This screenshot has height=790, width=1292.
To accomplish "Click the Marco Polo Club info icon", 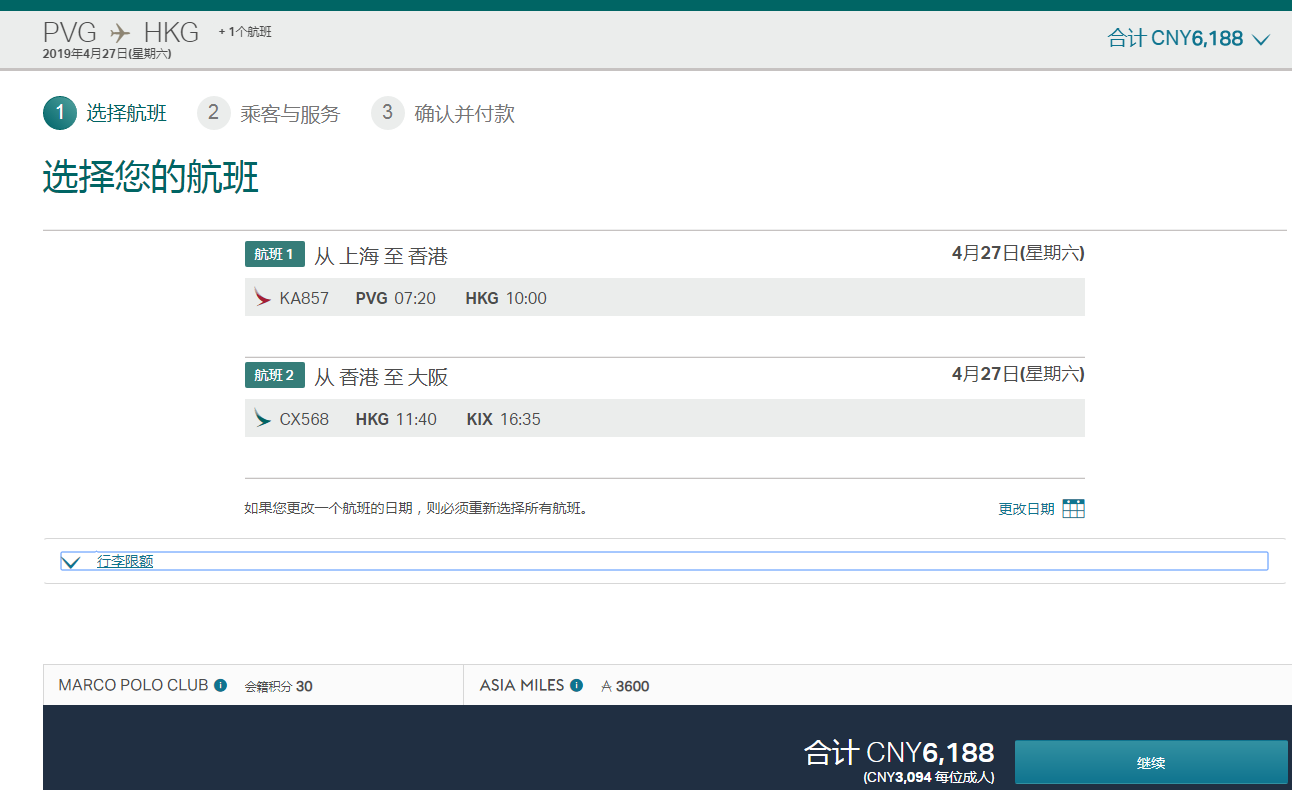I will click(220, 685).
